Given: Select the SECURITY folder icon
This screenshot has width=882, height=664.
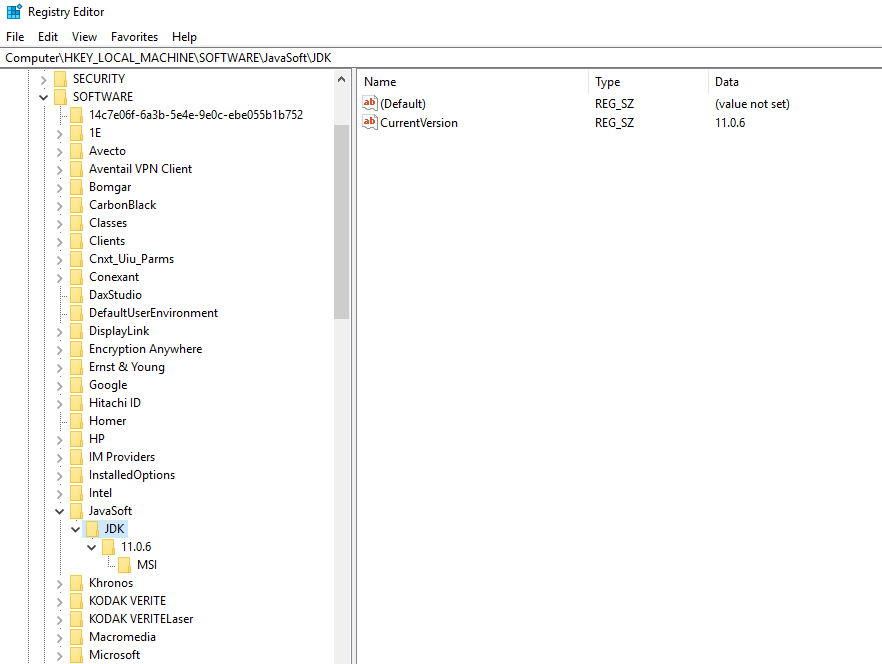Looking at the screenshot, I should click(60, 79).
